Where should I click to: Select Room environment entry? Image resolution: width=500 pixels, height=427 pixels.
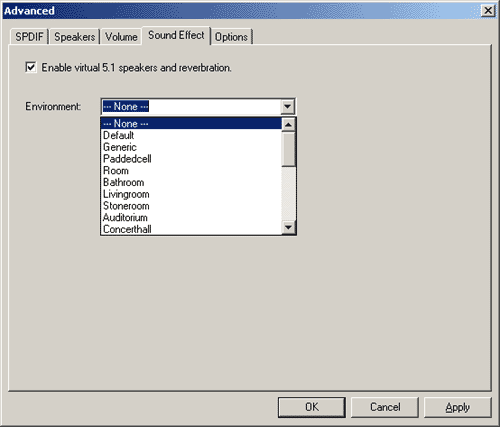pos(191,171)
